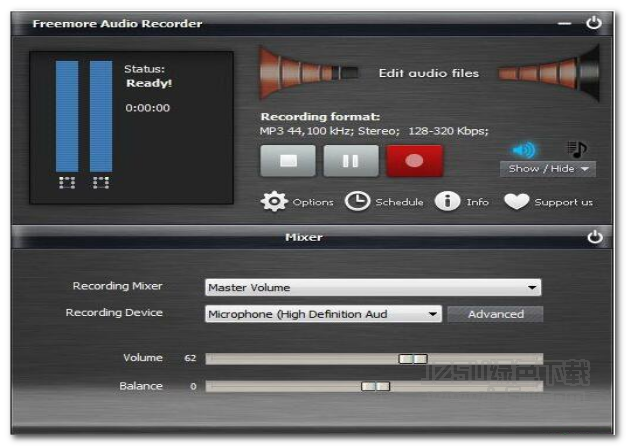Click the Support us label

pyautogui.click(x=564, y=203)
